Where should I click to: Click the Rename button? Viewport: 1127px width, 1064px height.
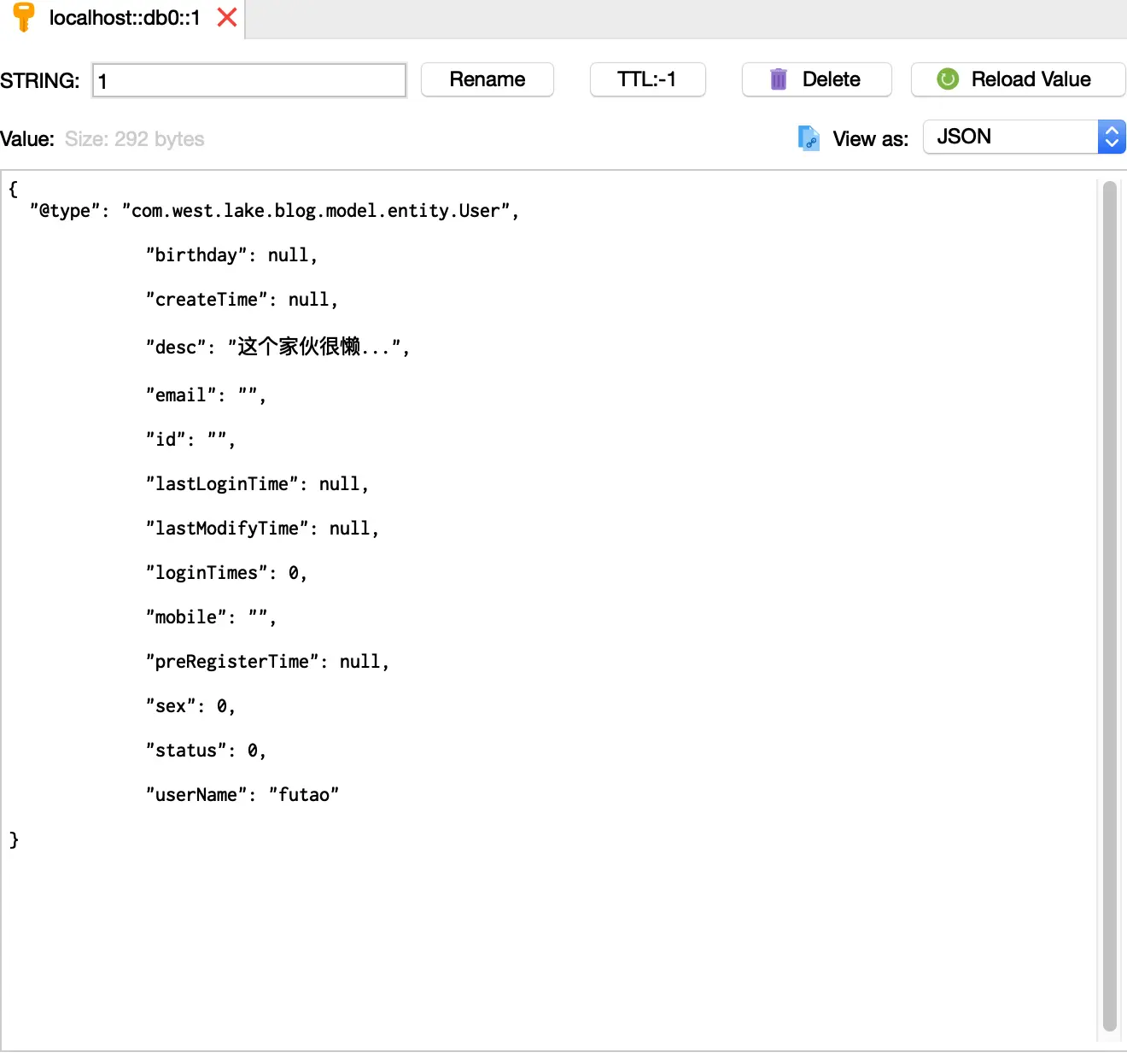click(x=488, y=79)
